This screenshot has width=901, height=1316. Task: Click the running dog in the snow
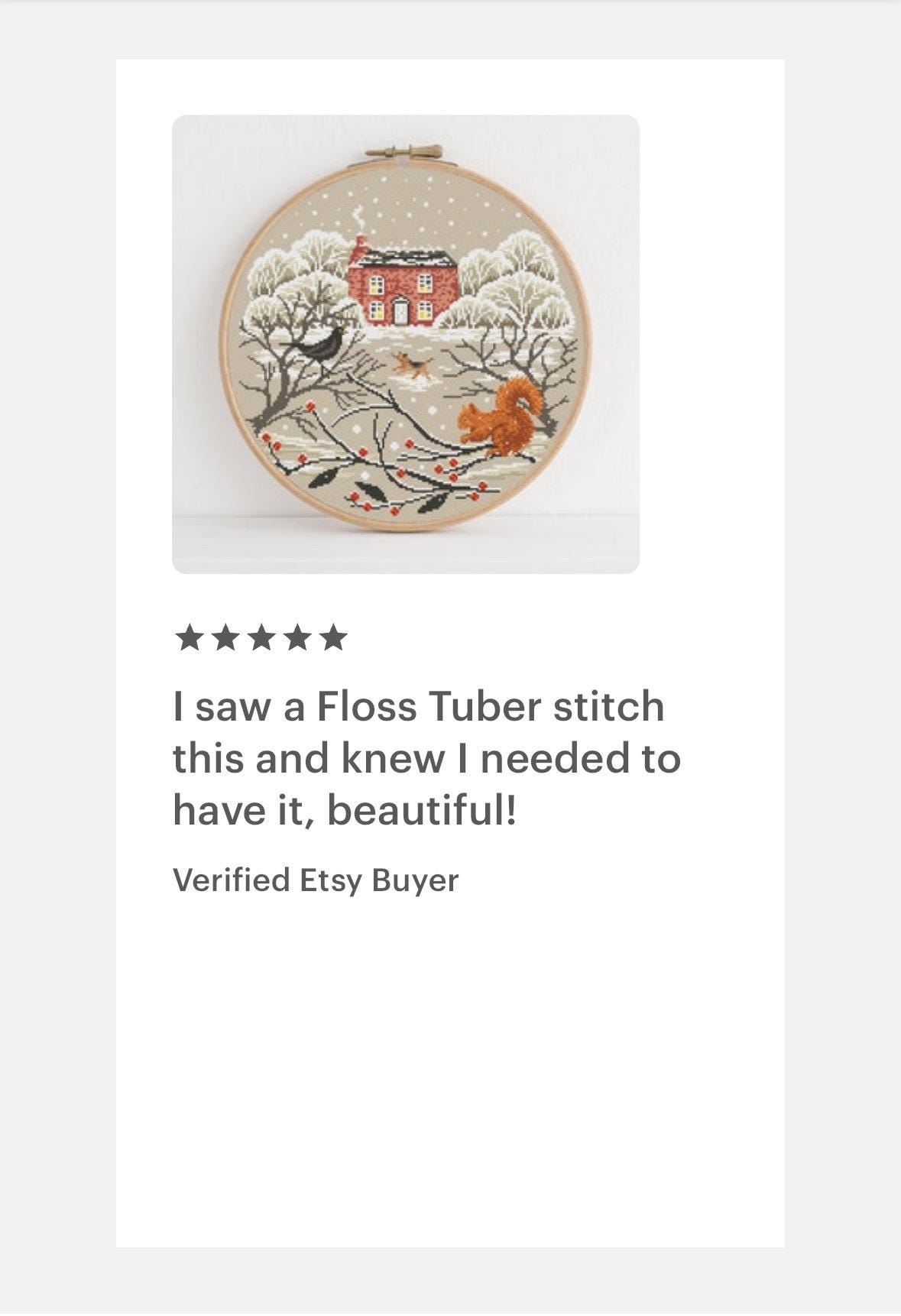pyautogui.click(x=412, y=365)
